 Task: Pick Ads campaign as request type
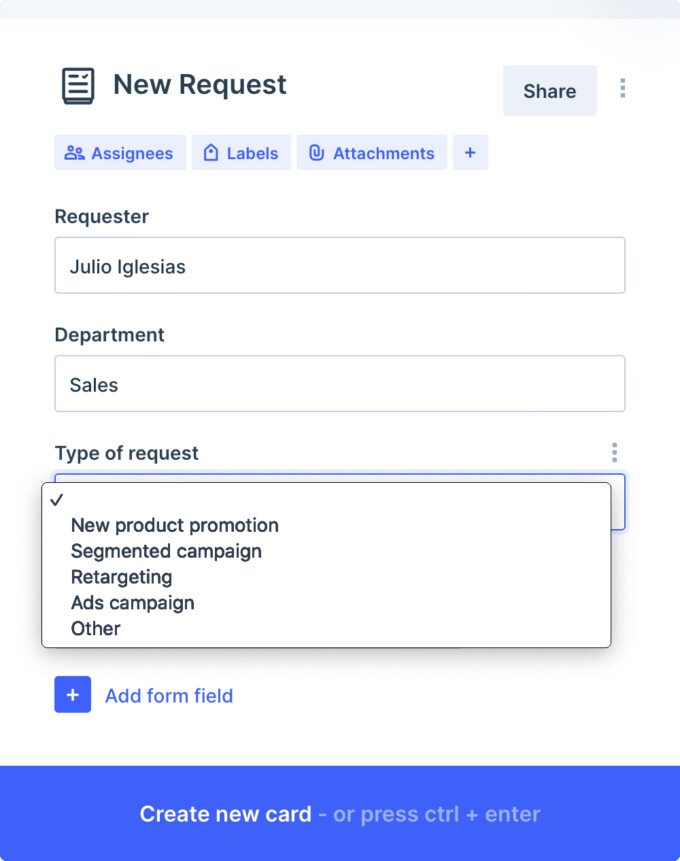[132, 603]
